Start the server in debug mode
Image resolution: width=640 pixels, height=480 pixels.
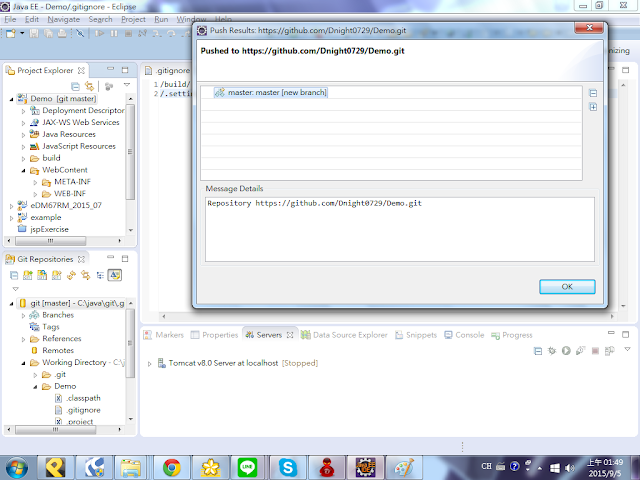pos(552,351)
